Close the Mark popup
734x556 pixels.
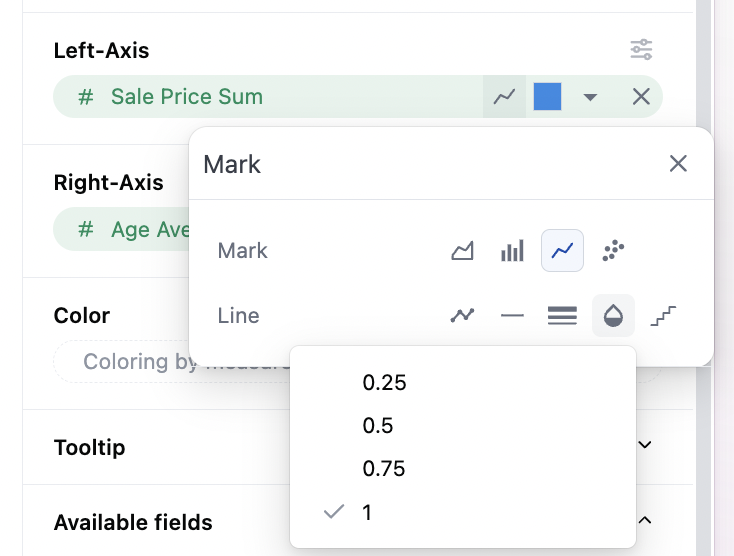678,164
